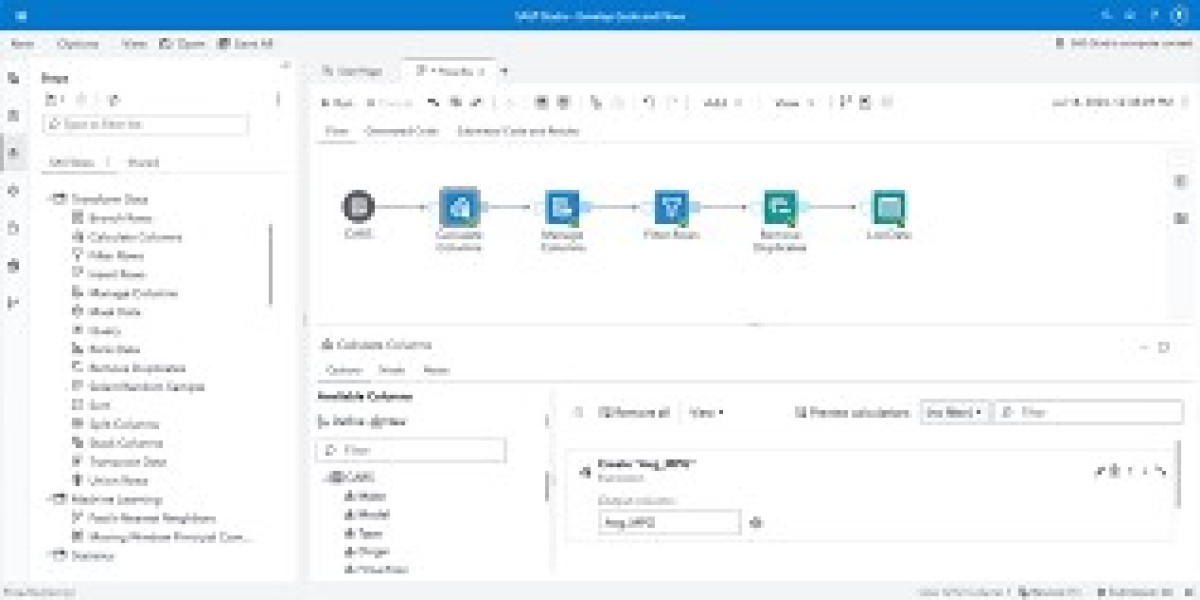The width and height of the screenshot is (1200, 600).
Task: Open Steps pane more options menu
Action: pos(278,99)
